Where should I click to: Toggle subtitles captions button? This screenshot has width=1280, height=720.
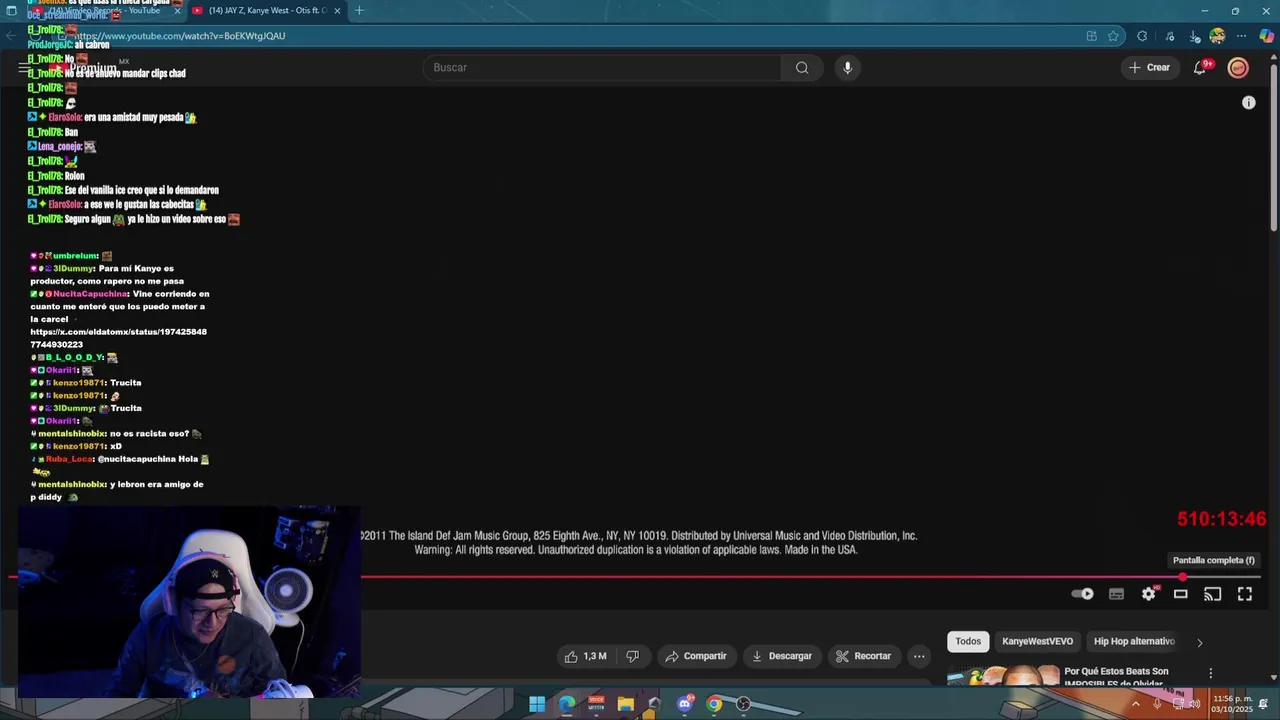pyautogui.click(x=1116, y=594)
